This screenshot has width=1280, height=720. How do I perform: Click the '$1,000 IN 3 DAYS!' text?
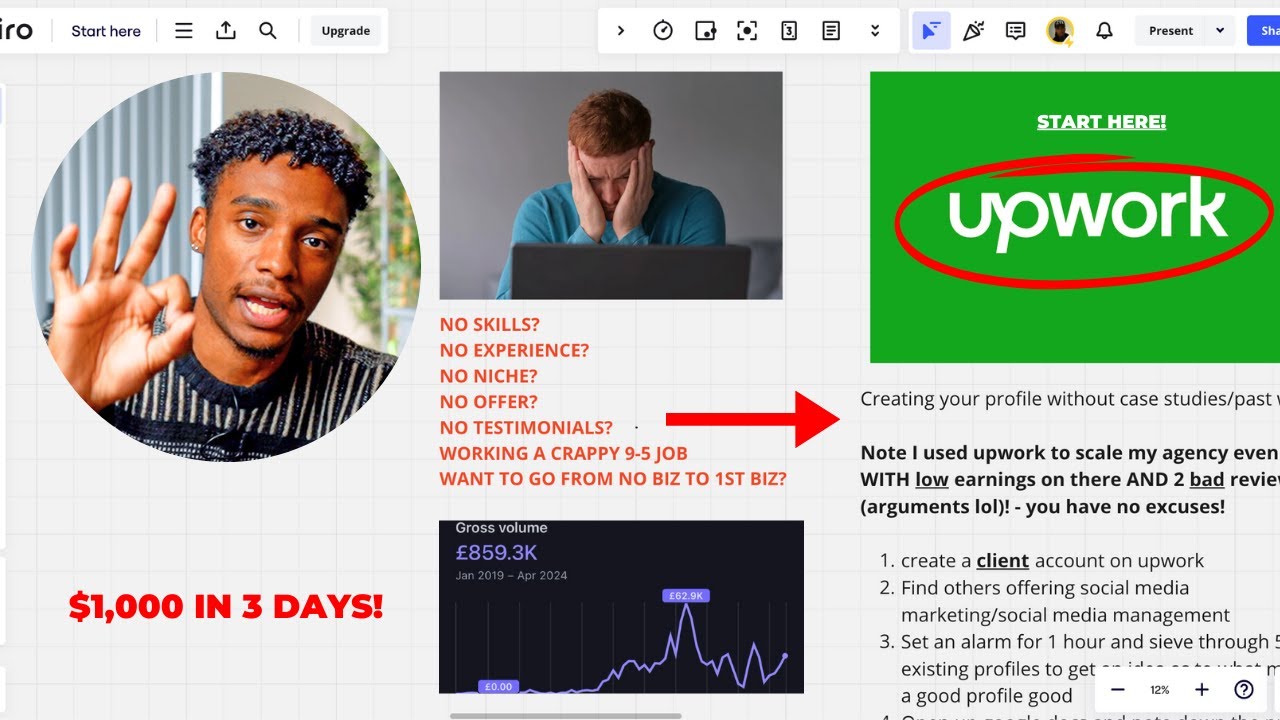(226, 606)
